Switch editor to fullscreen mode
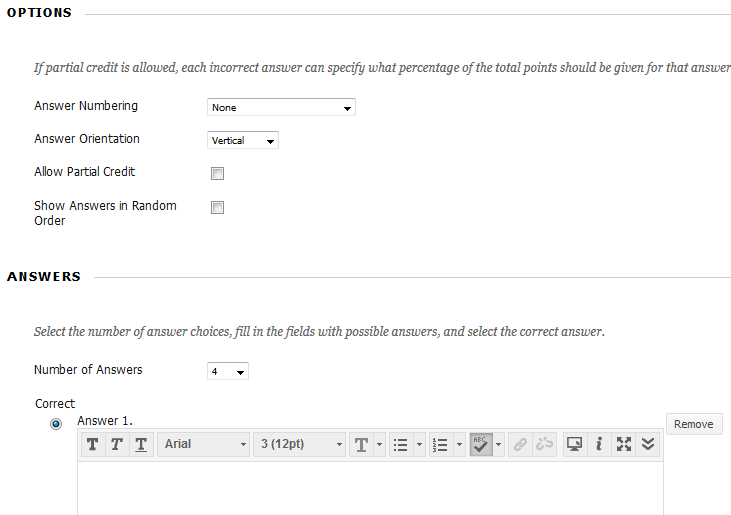Screen dimensions: 731x515 (x=624, y=444)
